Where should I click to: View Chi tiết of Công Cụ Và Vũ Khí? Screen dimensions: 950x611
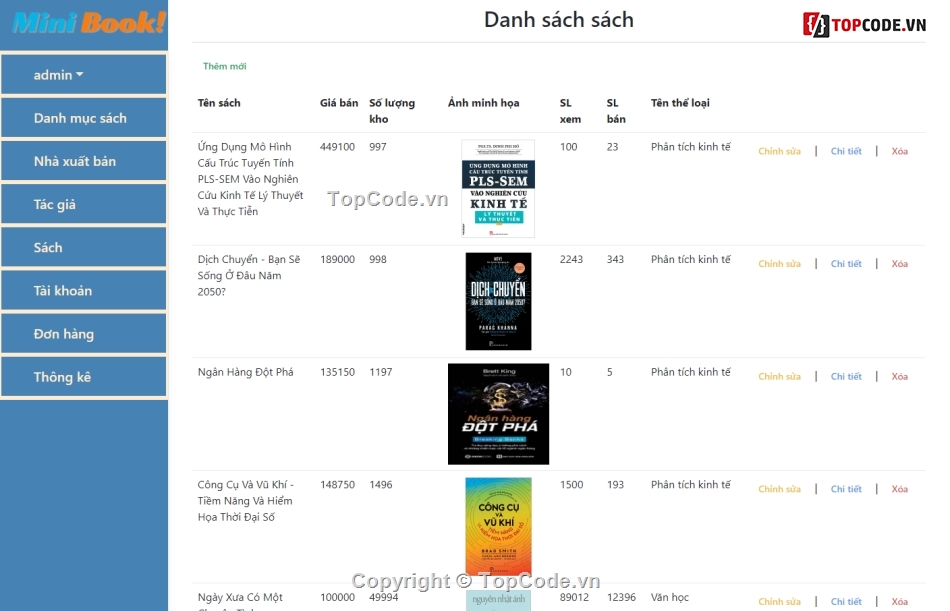point(846,488)
